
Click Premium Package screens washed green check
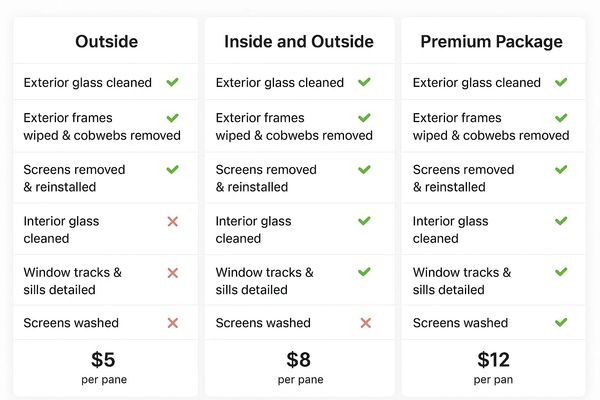click(x=561, y=323)
